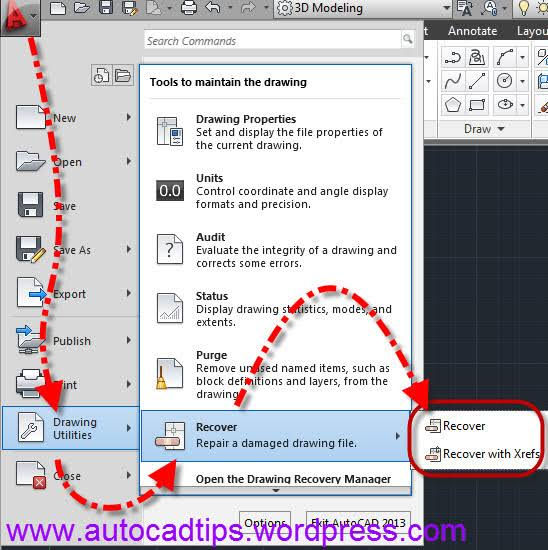Show the Recent Documents icon
Screen dimensions: 548x550
tap(101, 75)
